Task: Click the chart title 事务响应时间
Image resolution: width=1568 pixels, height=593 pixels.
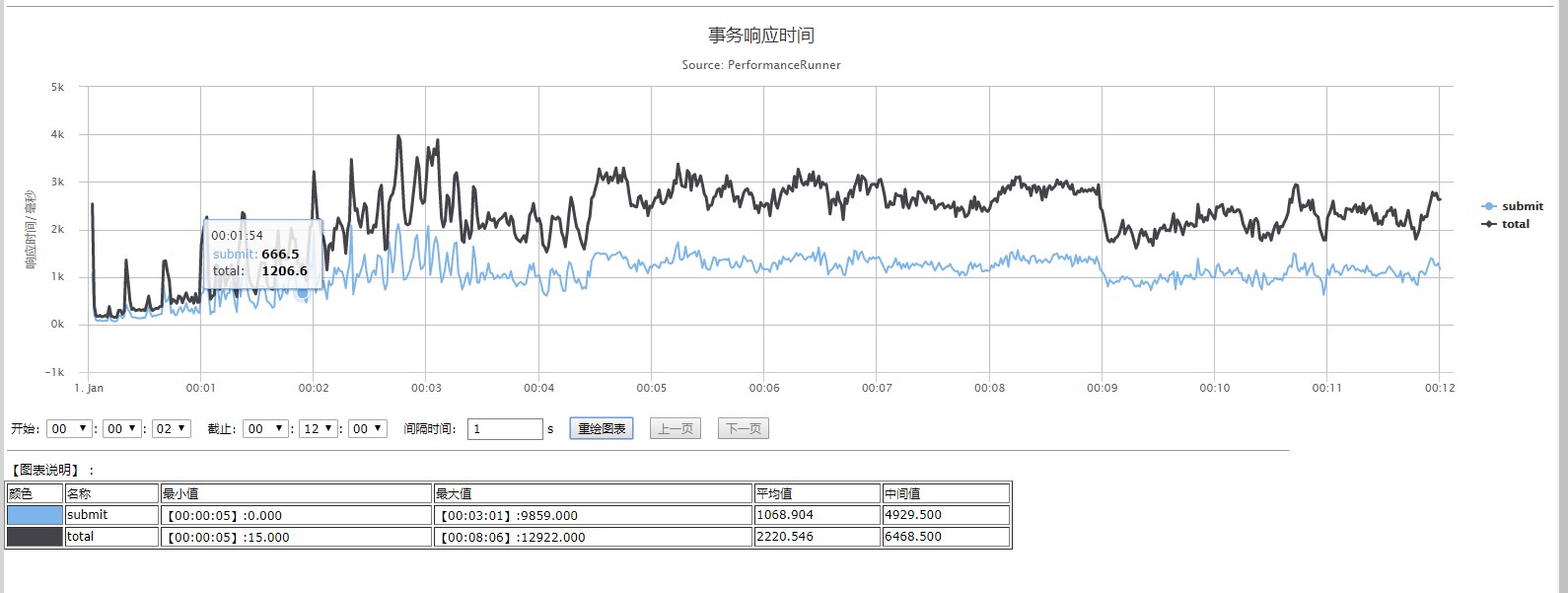Action: click(761, 36)
